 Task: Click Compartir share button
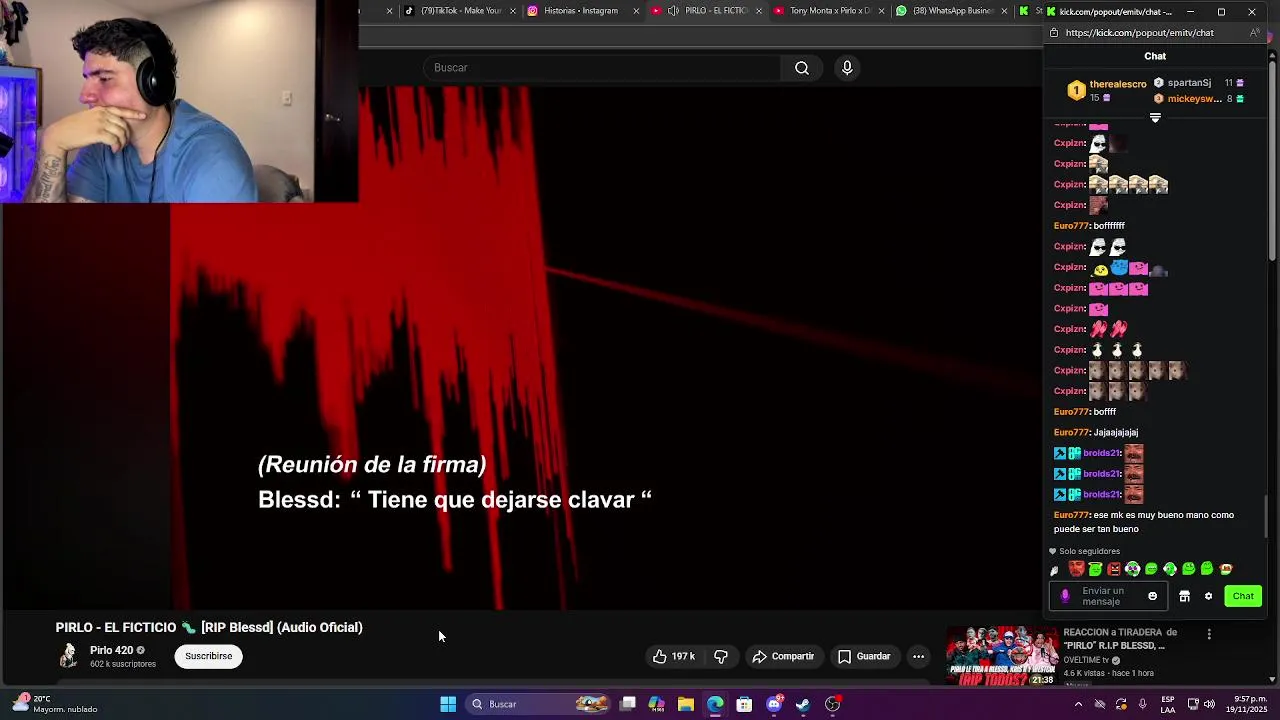click(783, 656)
